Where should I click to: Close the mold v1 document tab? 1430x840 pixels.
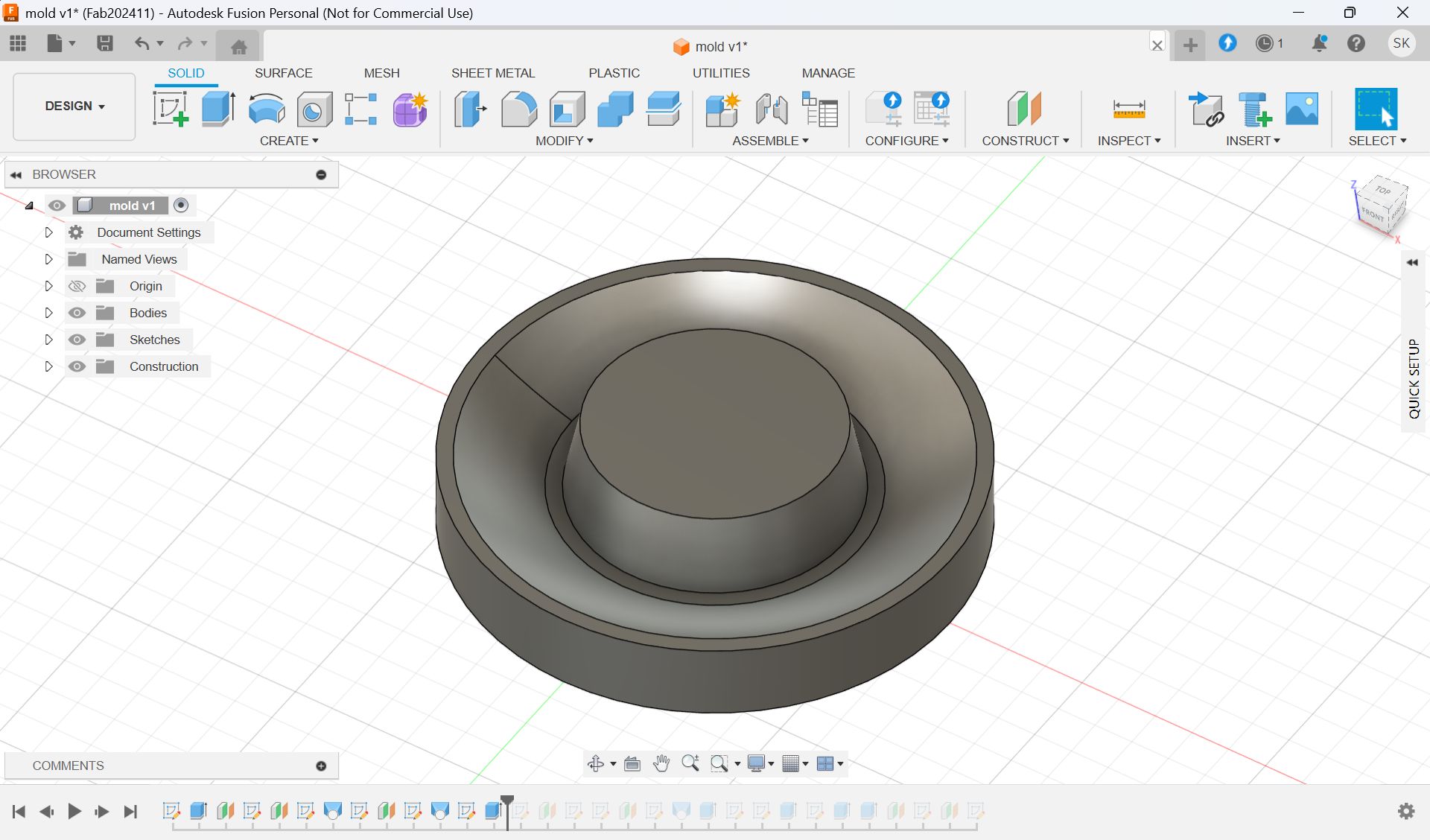click(1157, 45)
